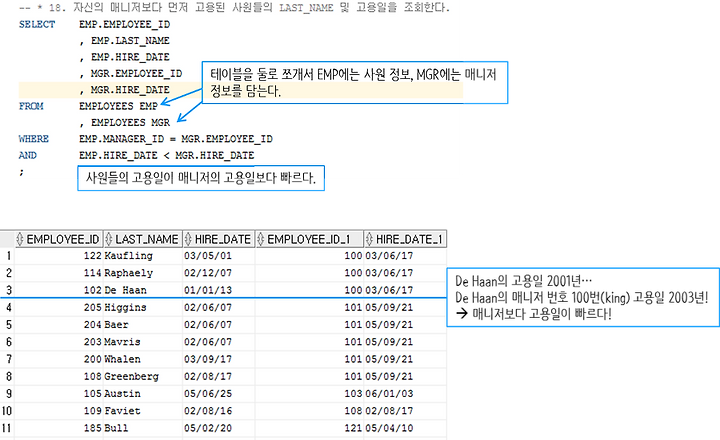Click employee ID 102 cell

[58, 290]
